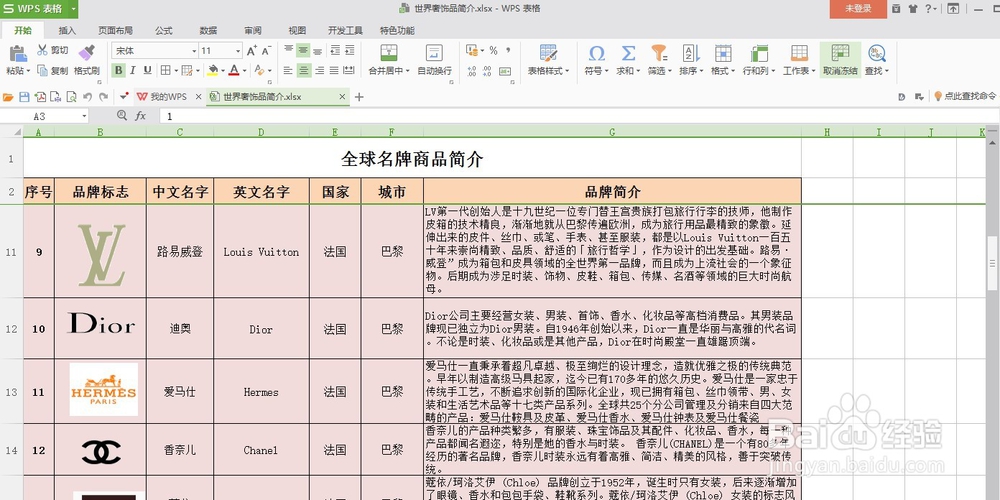Open the 公式 (Formulas) ribbon tab
Image resolution: width=1000 pixels, height=500 pixels.
164,30
